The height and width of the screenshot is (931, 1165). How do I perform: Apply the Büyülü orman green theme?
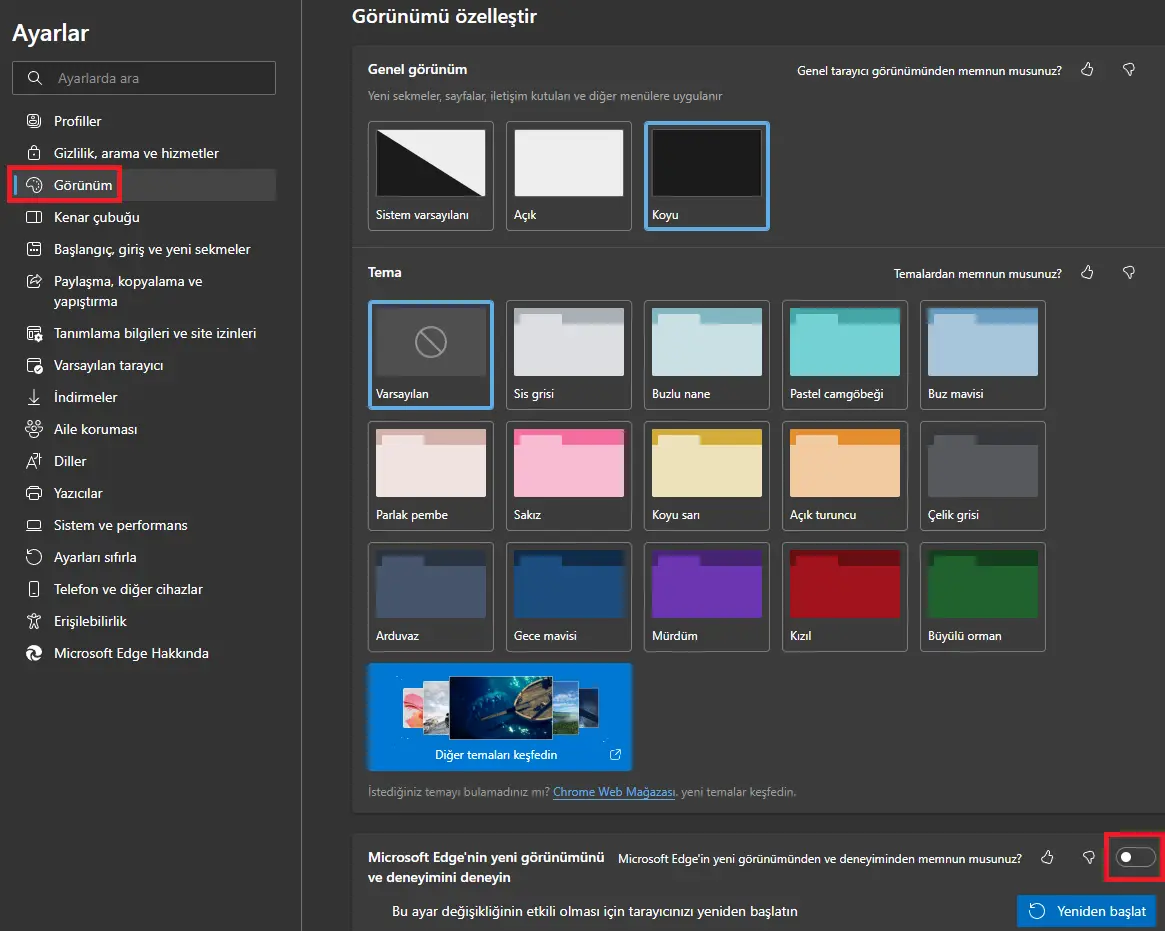pos(983,597)
